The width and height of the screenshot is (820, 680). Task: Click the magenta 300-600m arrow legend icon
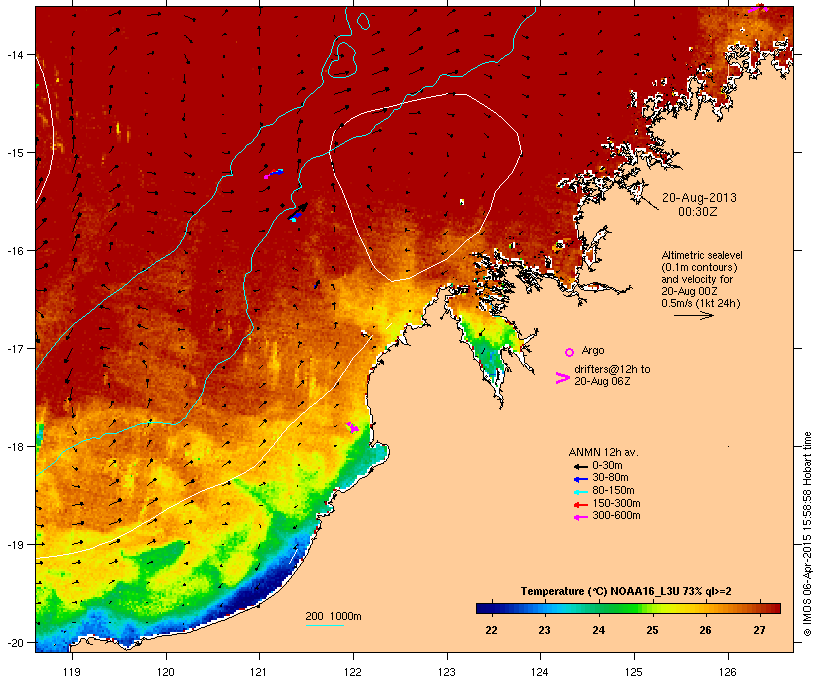(580, 517)
